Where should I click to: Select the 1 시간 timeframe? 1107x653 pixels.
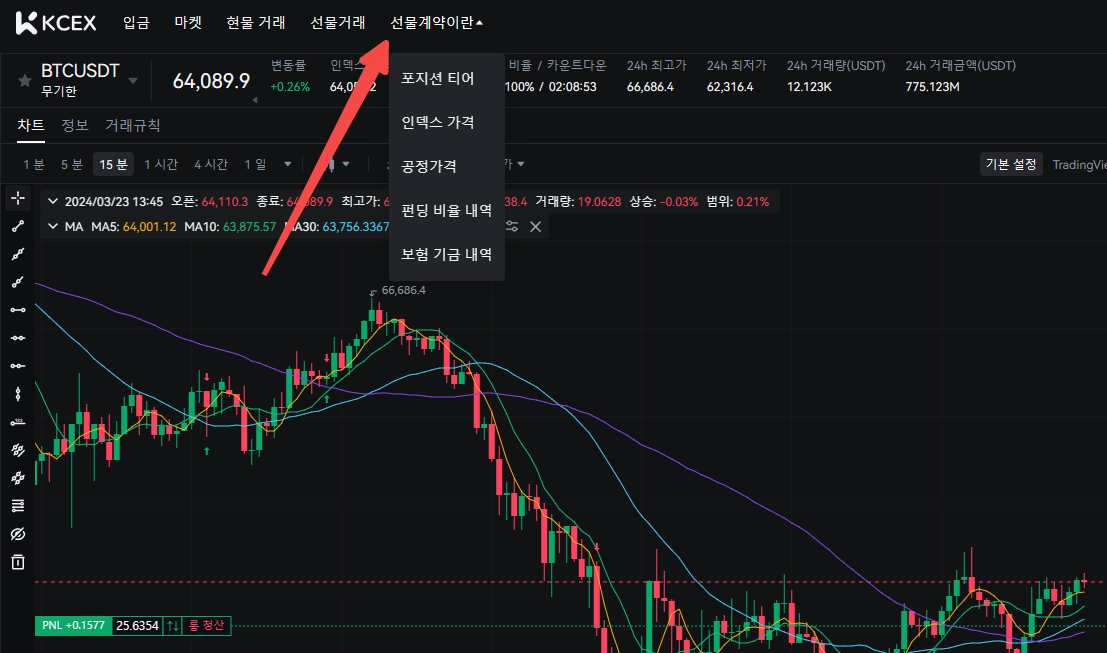161,164
